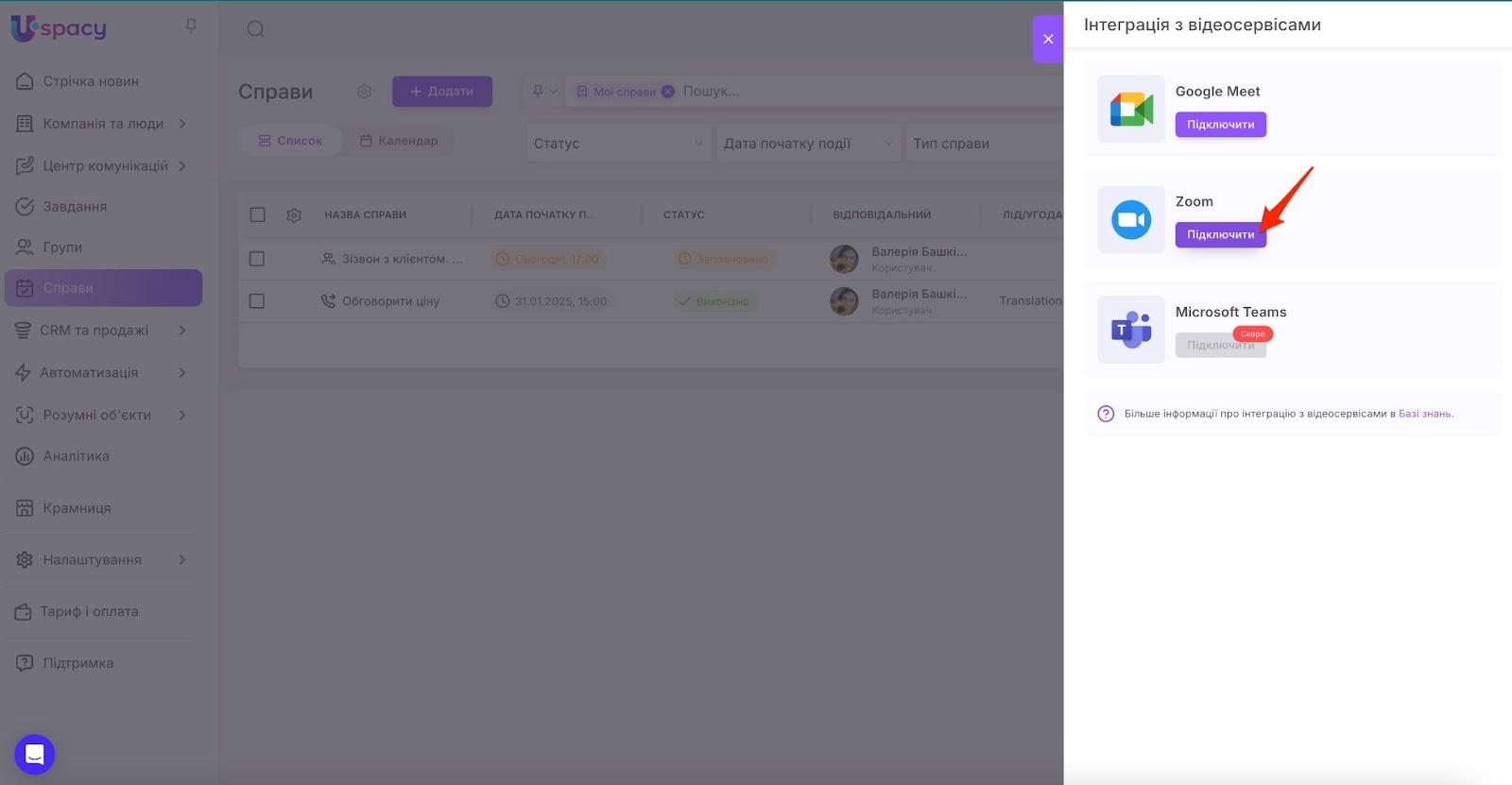1512x785 pixels.
Task: Close the video integration panel
Action: [1048, 39]
